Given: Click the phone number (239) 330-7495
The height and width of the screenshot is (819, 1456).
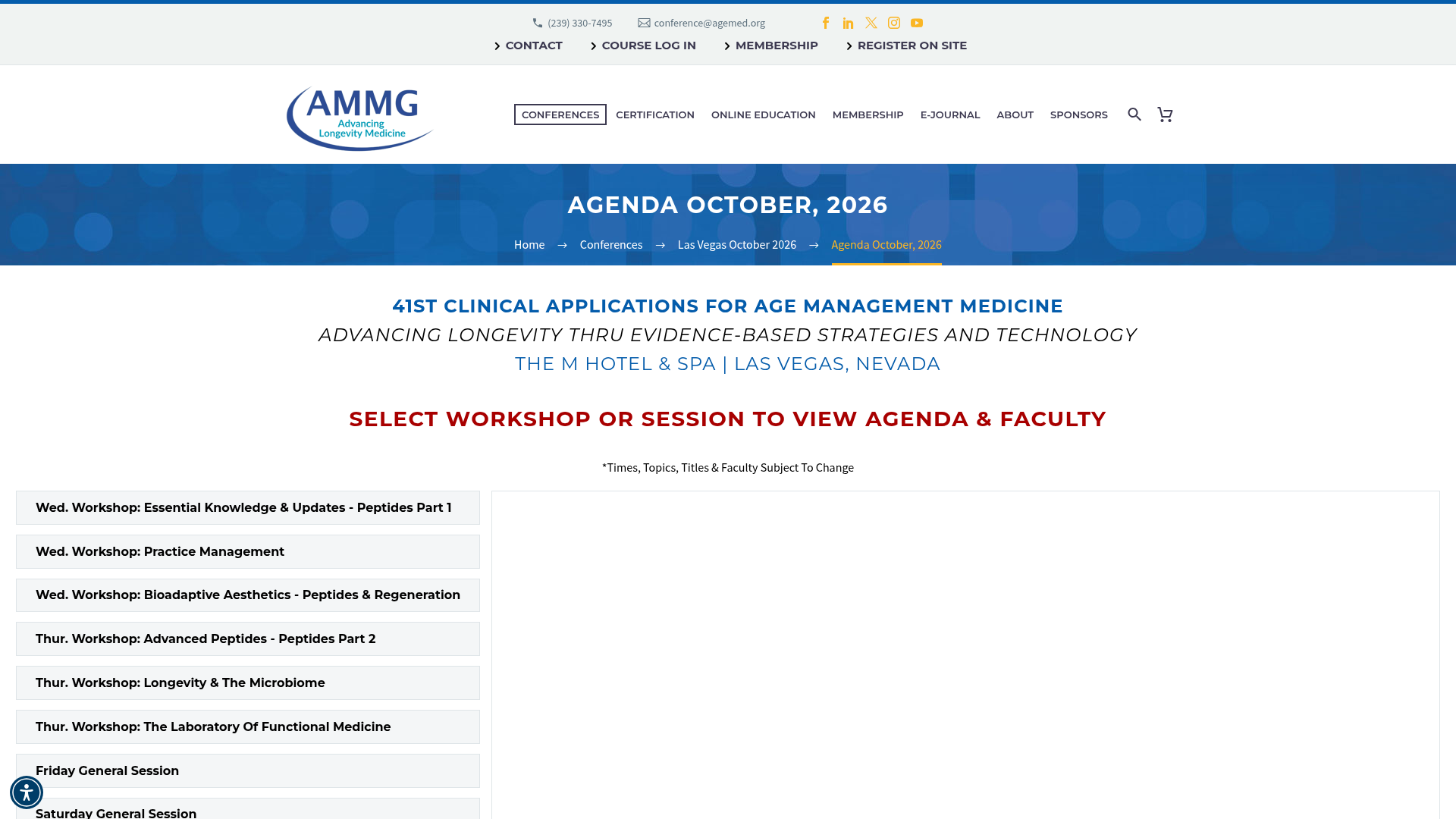Looking at the screenshot, I should (579, 23).
